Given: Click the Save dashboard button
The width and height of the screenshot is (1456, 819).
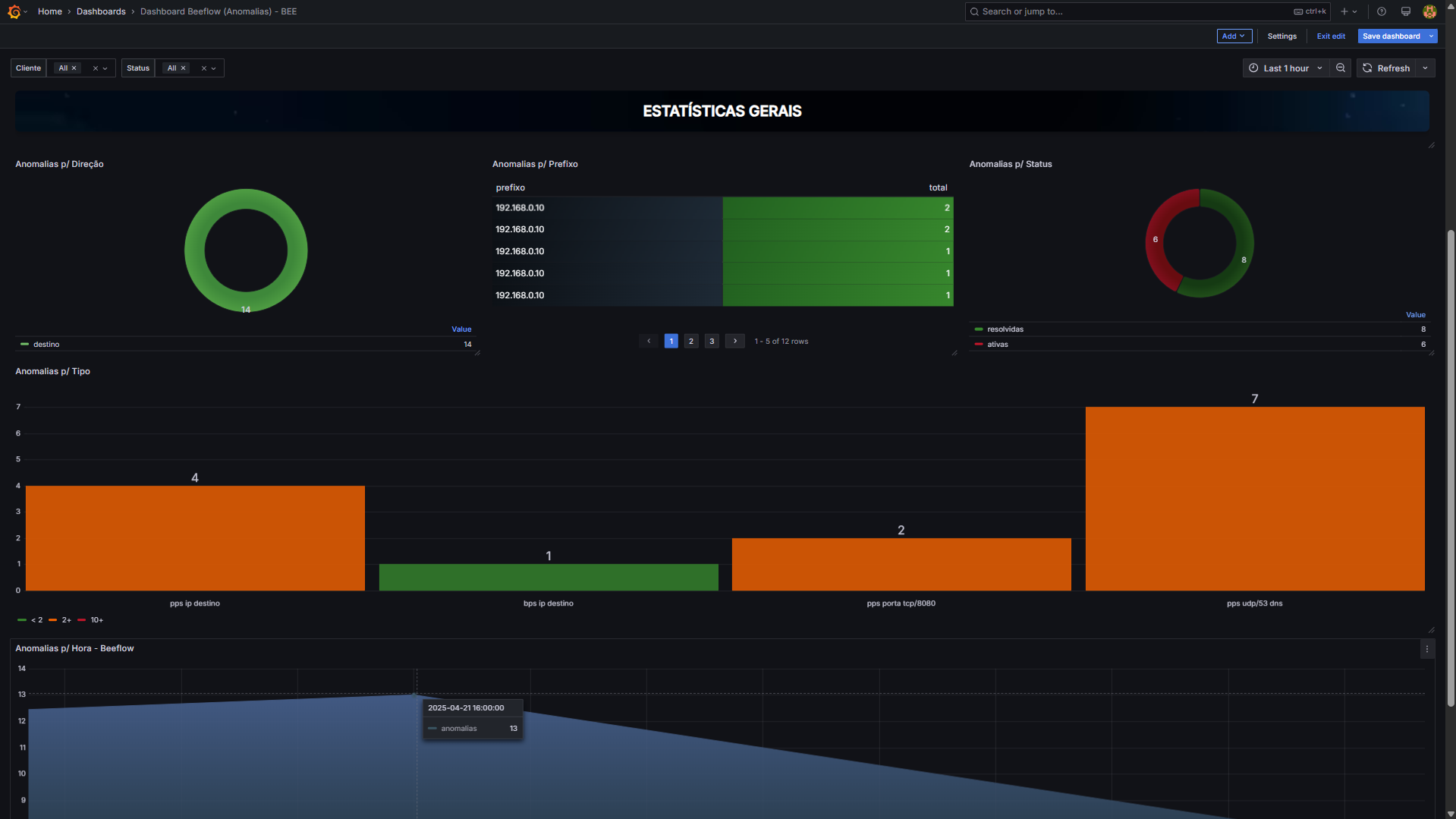Looking at the screenshot, I should 1390,36.
